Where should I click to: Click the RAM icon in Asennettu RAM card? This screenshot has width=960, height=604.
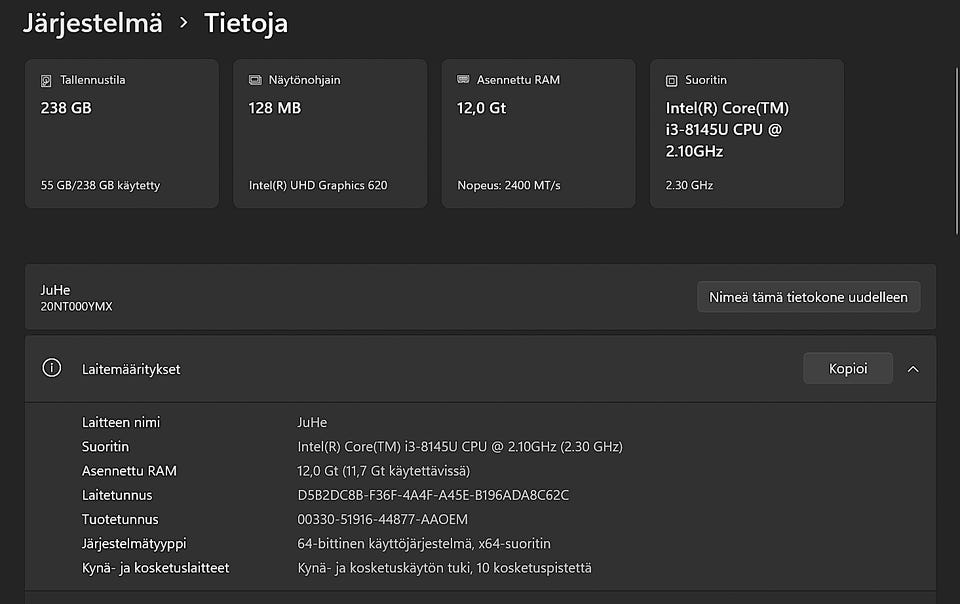[463, 80]
